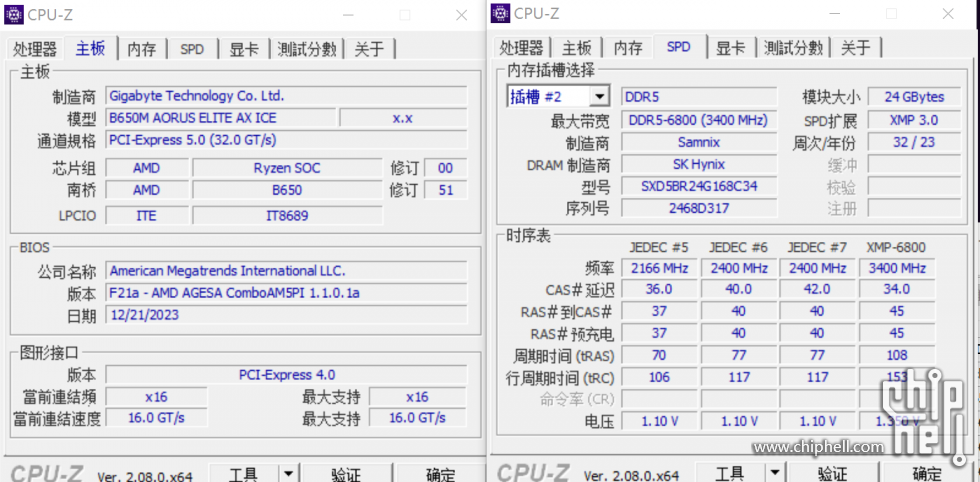Click the 2166 MHz JEDEC #5 frequency cell
Viewport: 980px width, 482px height.
click(x=659, y=268)
